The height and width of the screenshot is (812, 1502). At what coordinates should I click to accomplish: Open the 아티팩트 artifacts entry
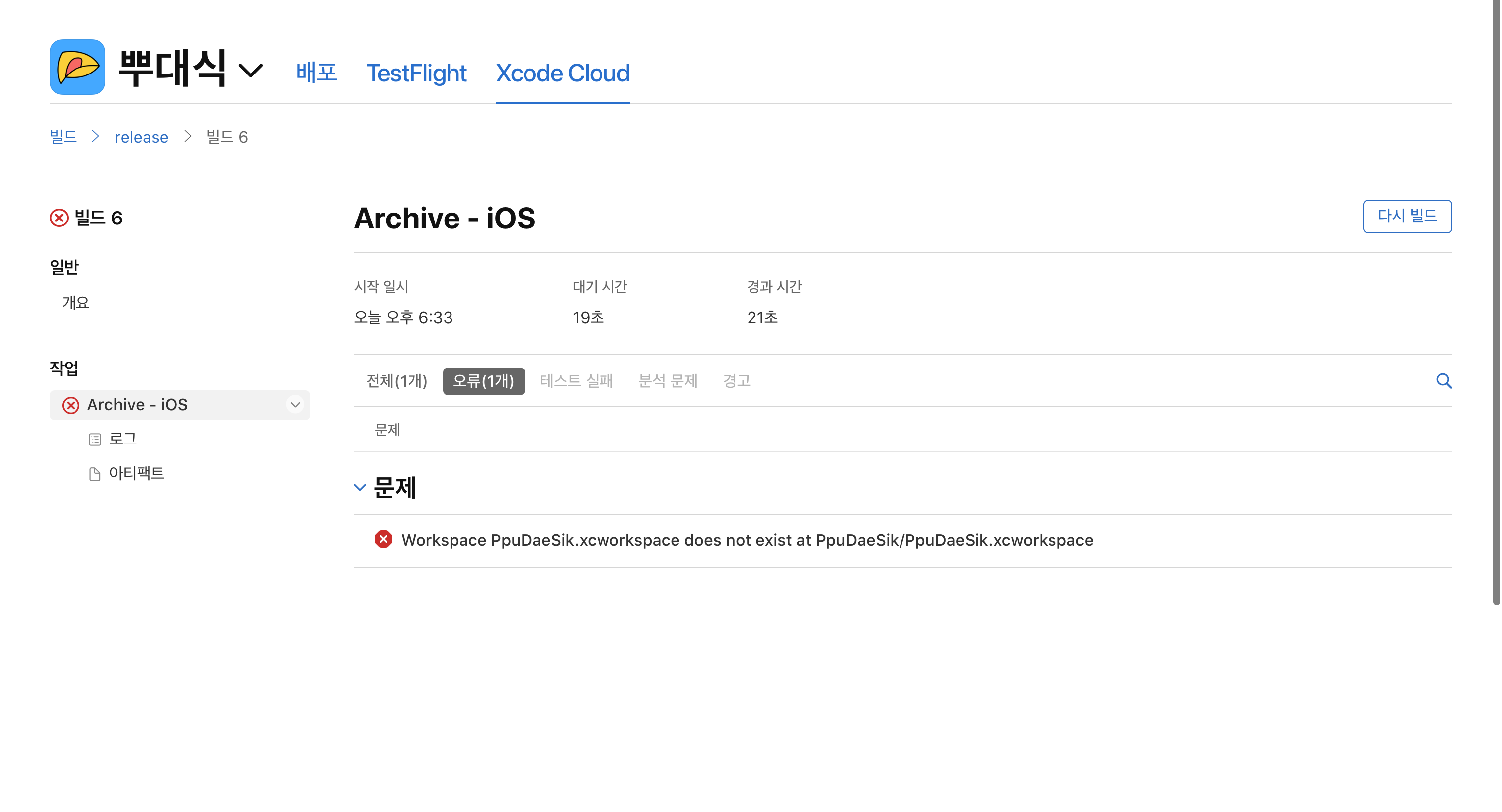[x=137, y=473]
